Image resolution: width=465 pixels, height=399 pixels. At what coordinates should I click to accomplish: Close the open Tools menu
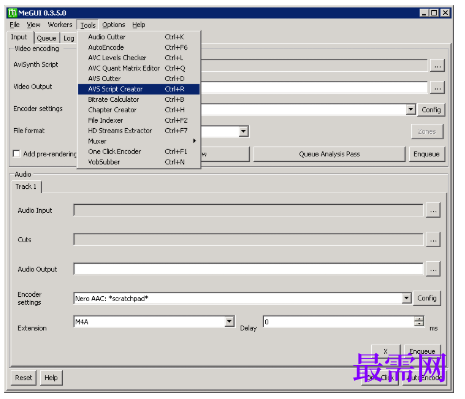88,25
